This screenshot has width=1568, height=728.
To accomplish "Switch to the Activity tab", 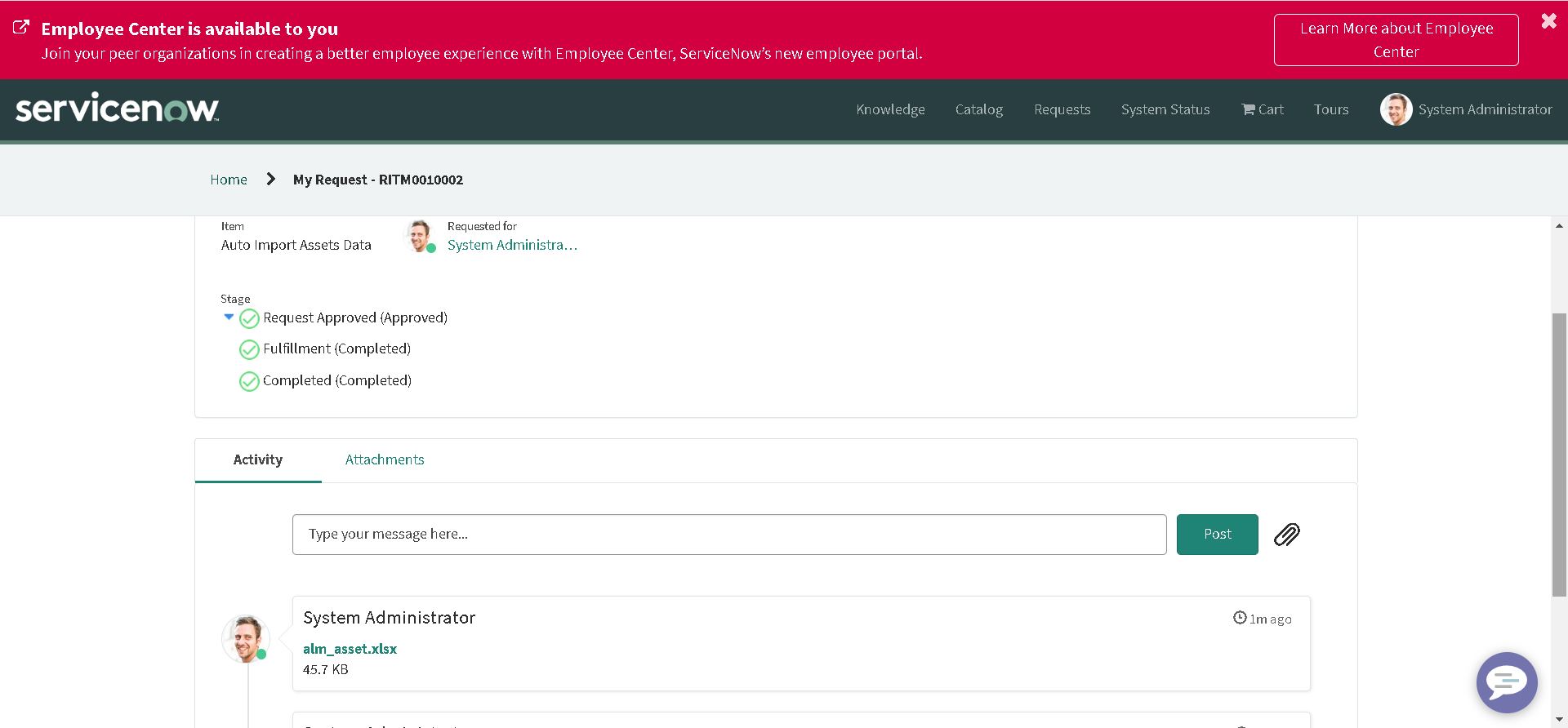I will click(258, 460).
